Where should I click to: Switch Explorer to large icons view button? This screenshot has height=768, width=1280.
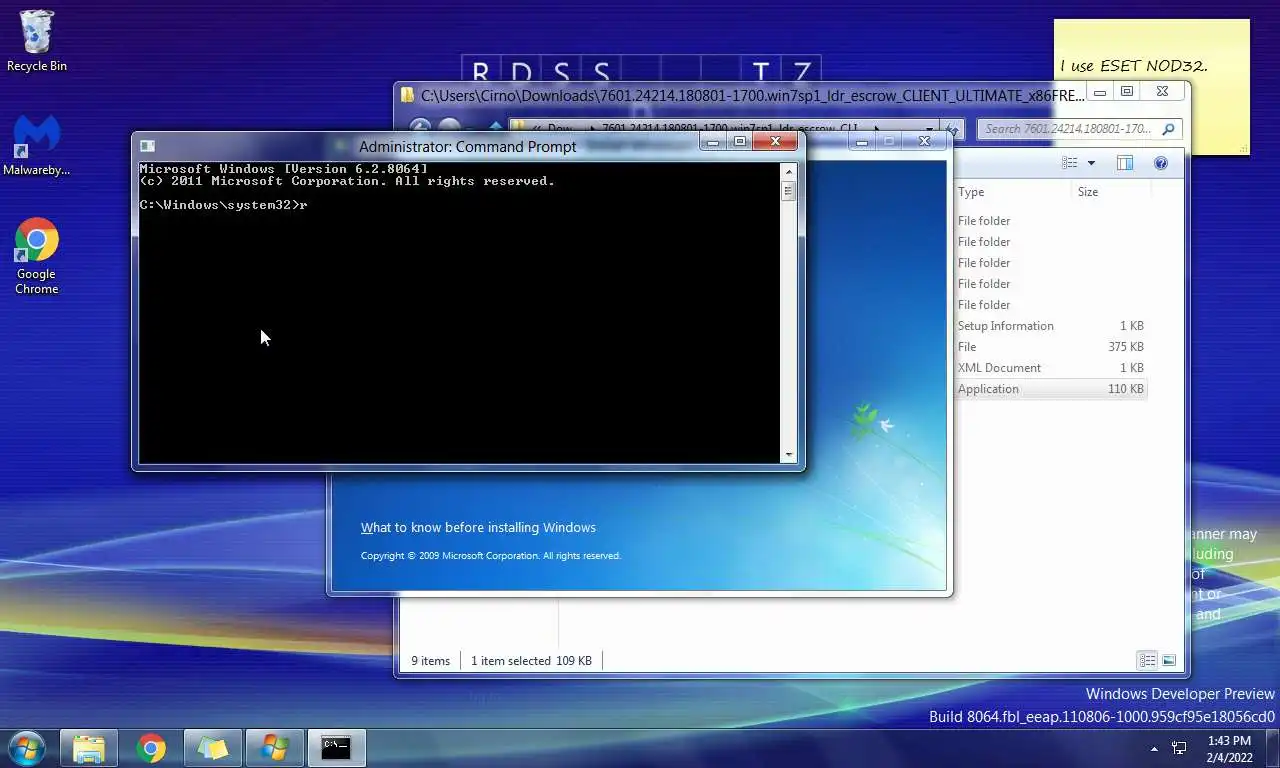[1168, 660]
